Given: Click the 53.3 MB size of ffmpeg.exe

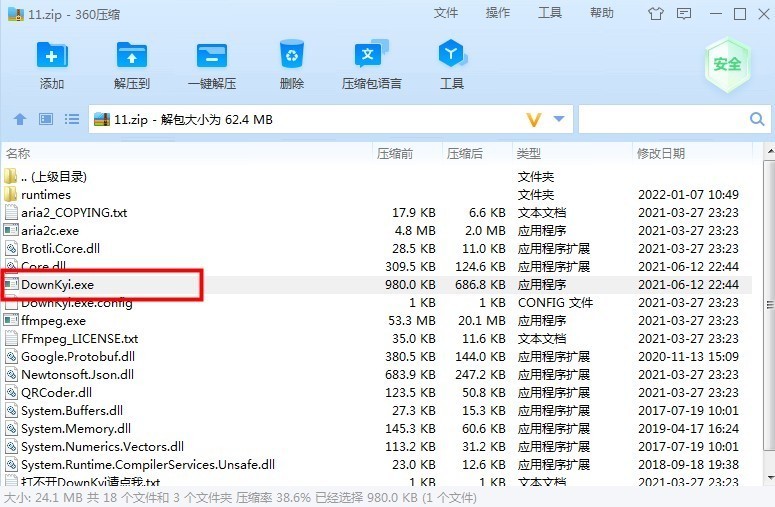Looking at the screenshot, I should tap(412, 320).
